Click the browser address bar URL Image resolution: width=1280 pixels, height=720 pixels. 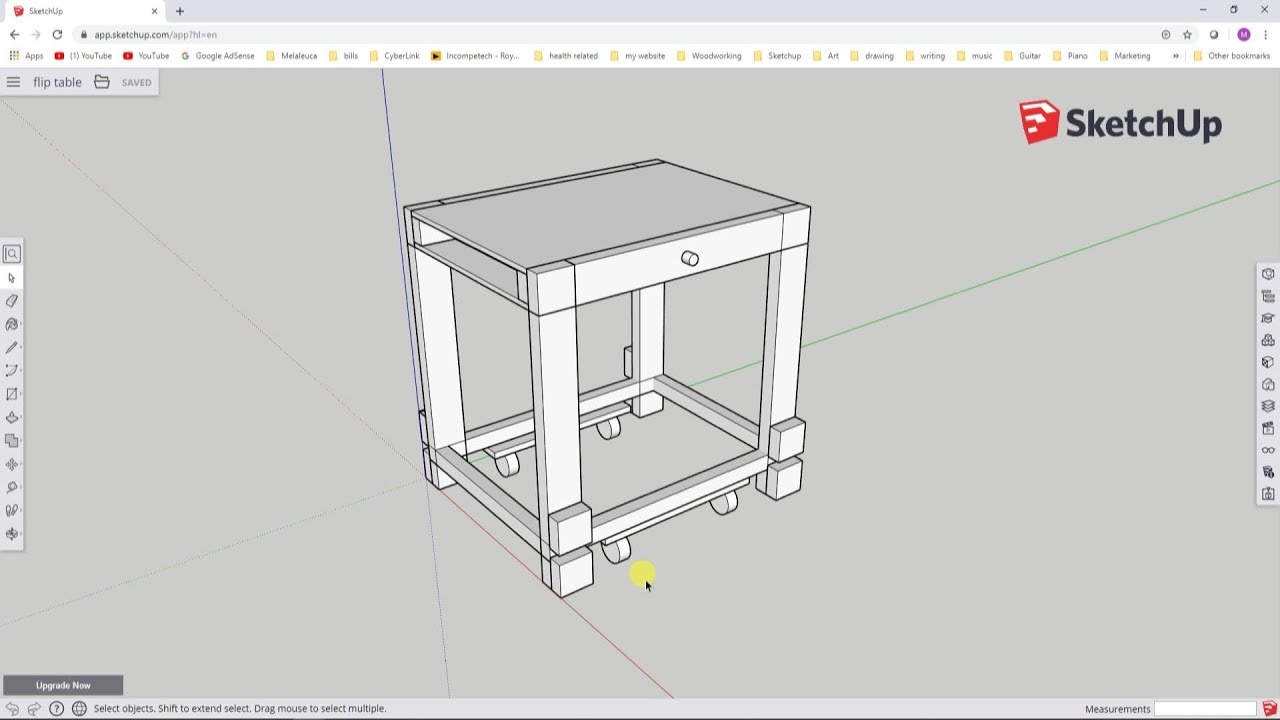(155, 34)
